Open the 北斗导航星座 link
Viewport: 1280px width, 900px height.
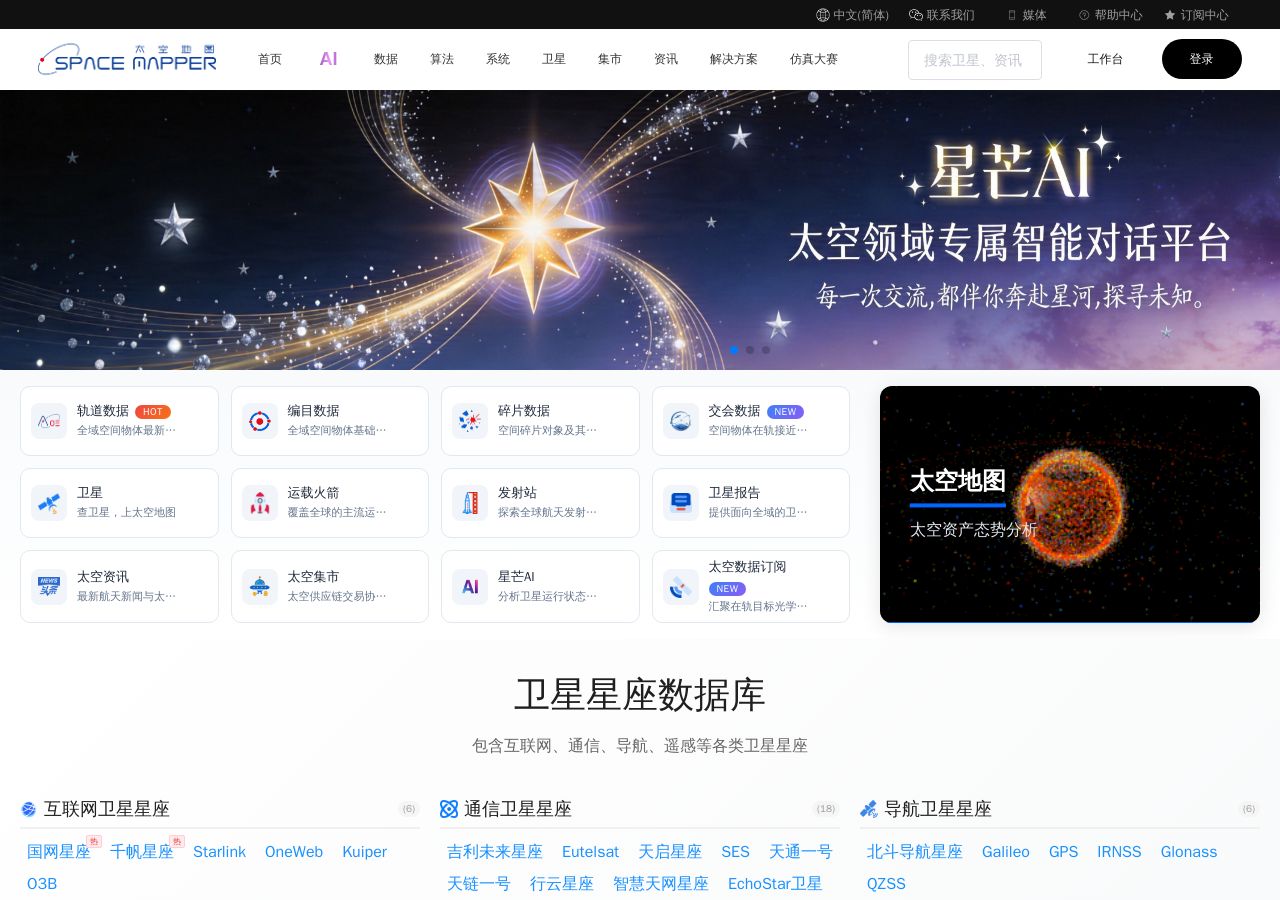point(915,852)
